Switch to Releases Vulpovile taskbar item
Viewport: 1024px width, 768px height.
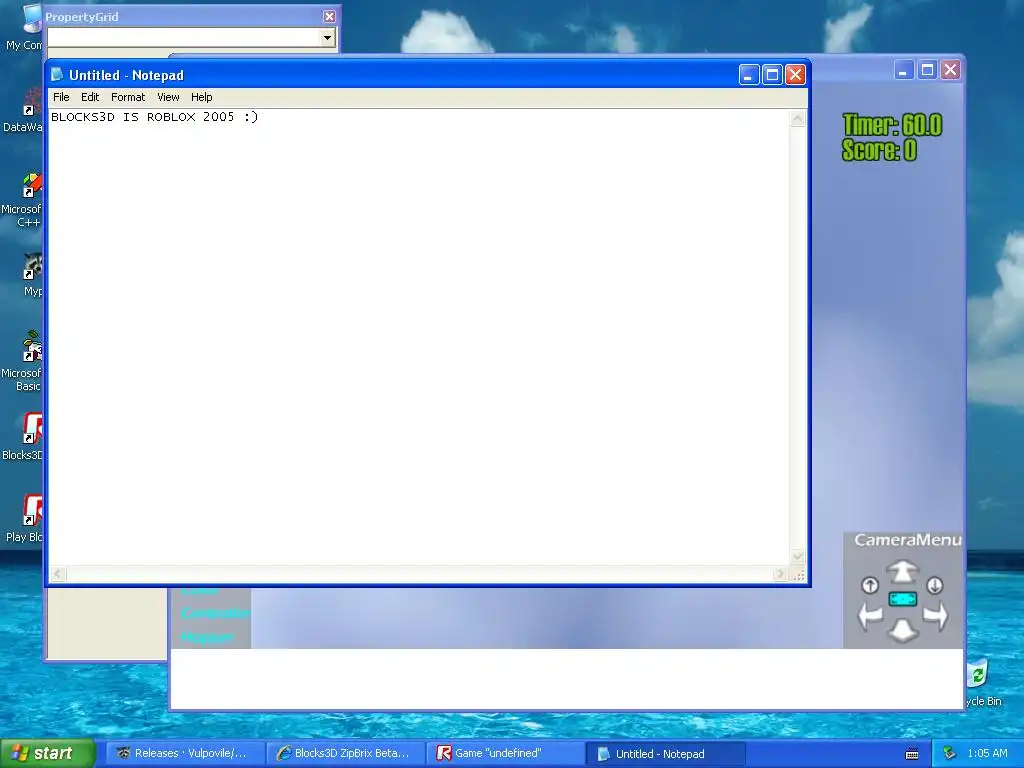(x=185, y=754)
